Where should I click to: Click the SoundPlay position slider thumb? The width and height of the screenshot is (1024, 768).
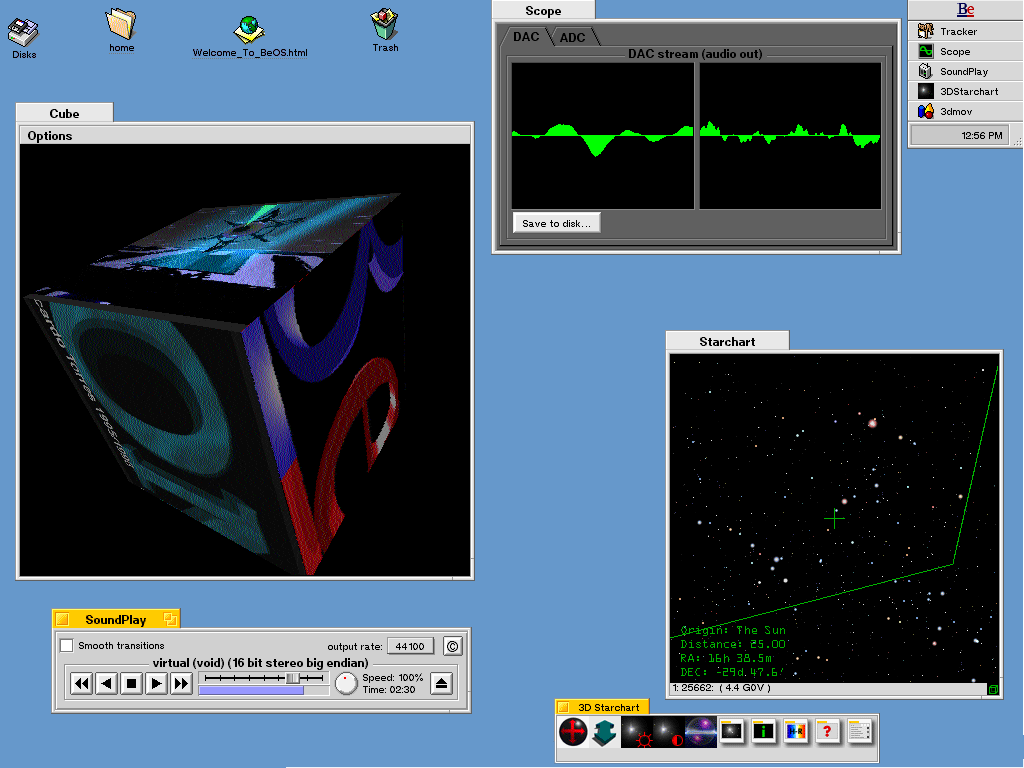pyautogui.click(x=292, y=678)
